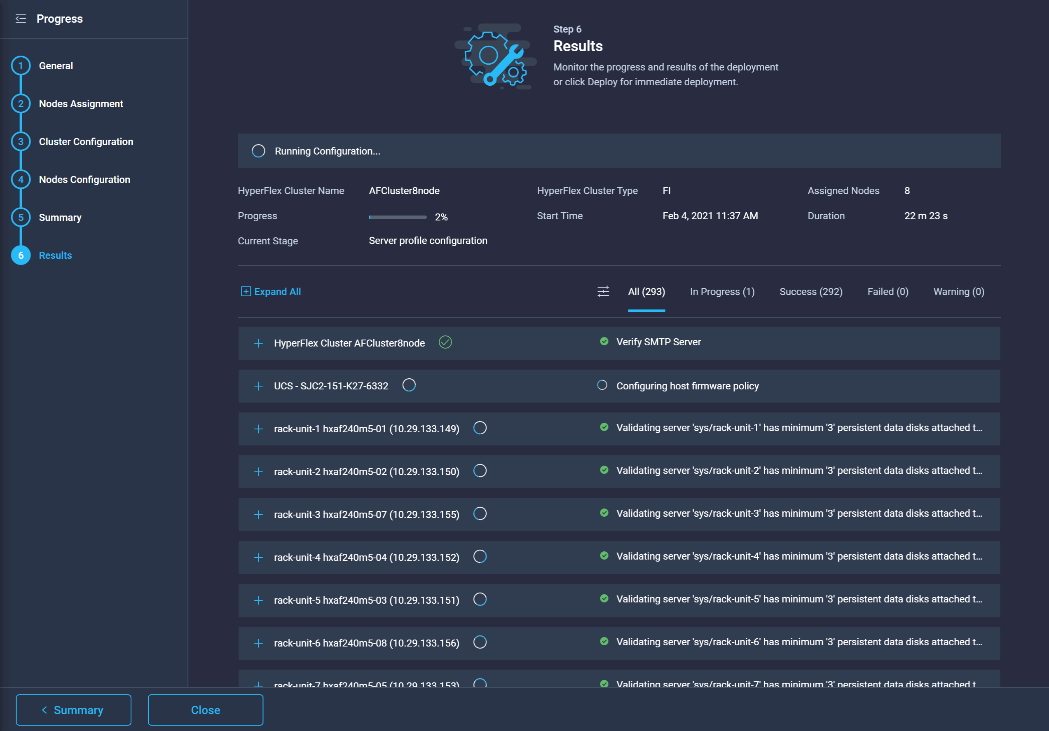
Task: Expand the rack-unit-4 hxaf240m5-04 row
Action: click(x=258, y=557)
